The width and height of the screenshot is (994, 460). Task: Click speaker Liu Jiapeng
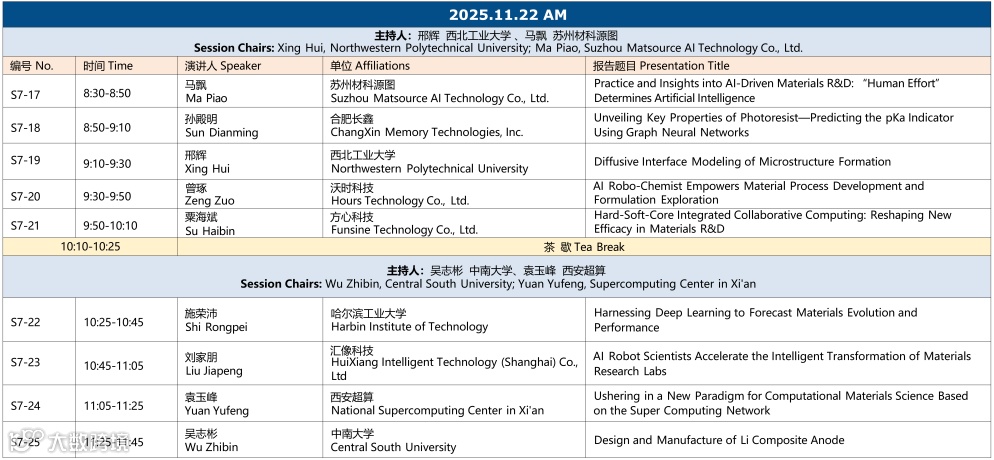(214, 364)
